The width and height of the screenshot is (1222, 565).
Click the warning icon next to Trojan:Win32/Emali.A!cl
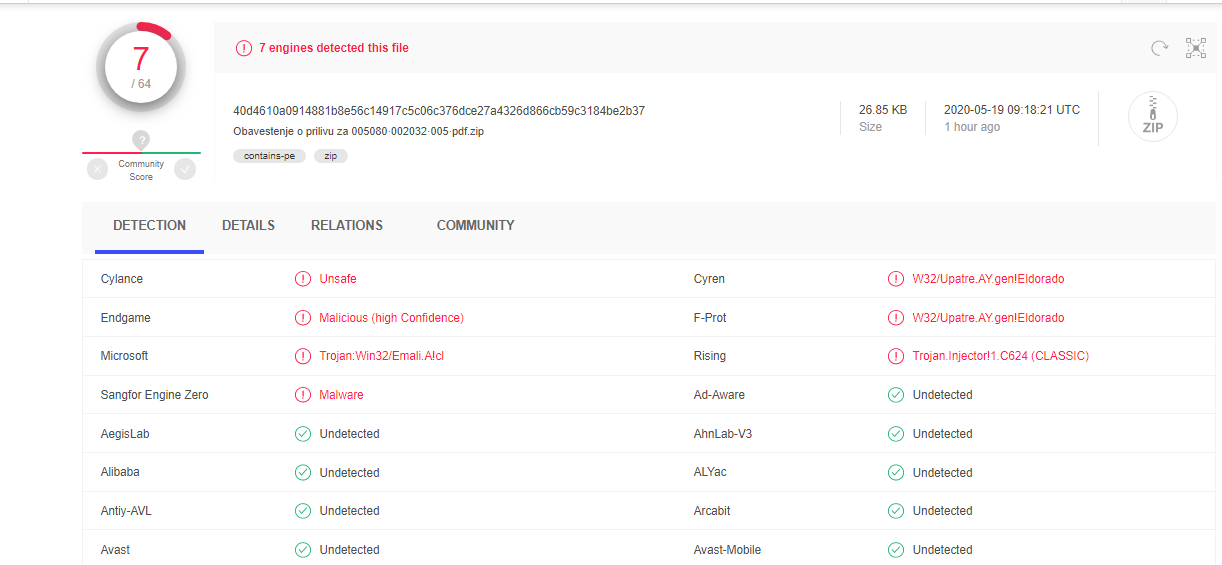pyautogui.click(x=303, y=356)
